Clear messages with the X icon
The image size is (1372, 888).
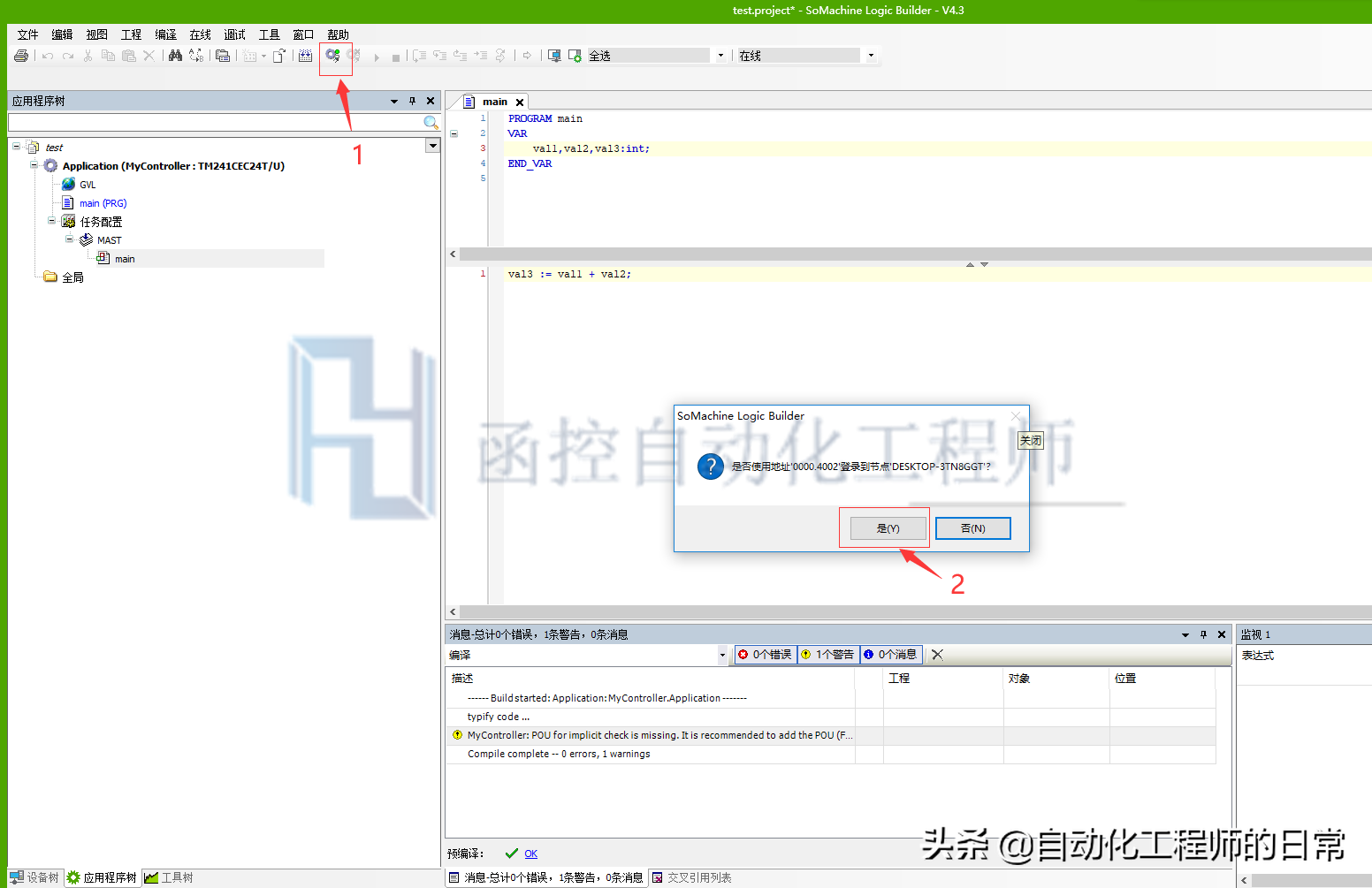click(938, 655)
